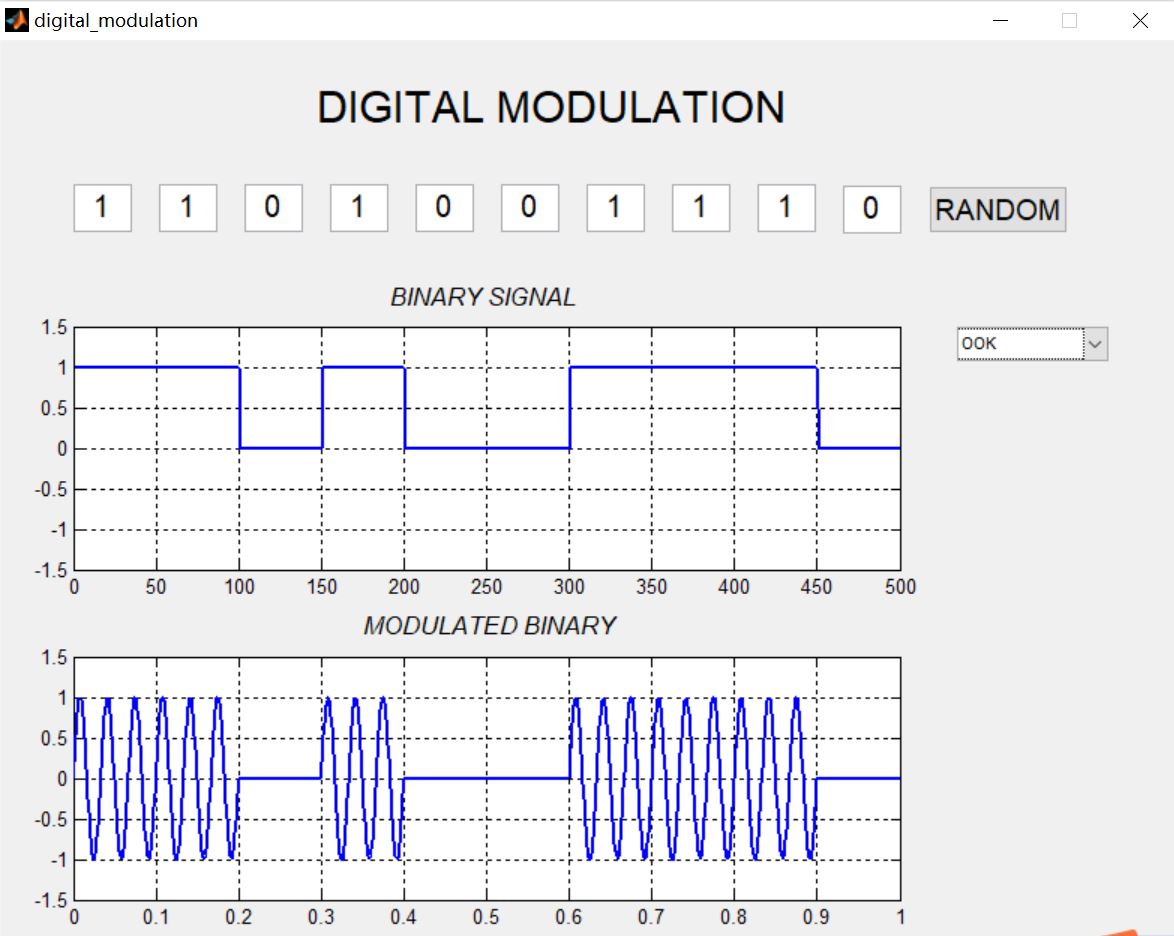Minimize the digital_modulation window

pyautogui.click(x=1000, y=20)
